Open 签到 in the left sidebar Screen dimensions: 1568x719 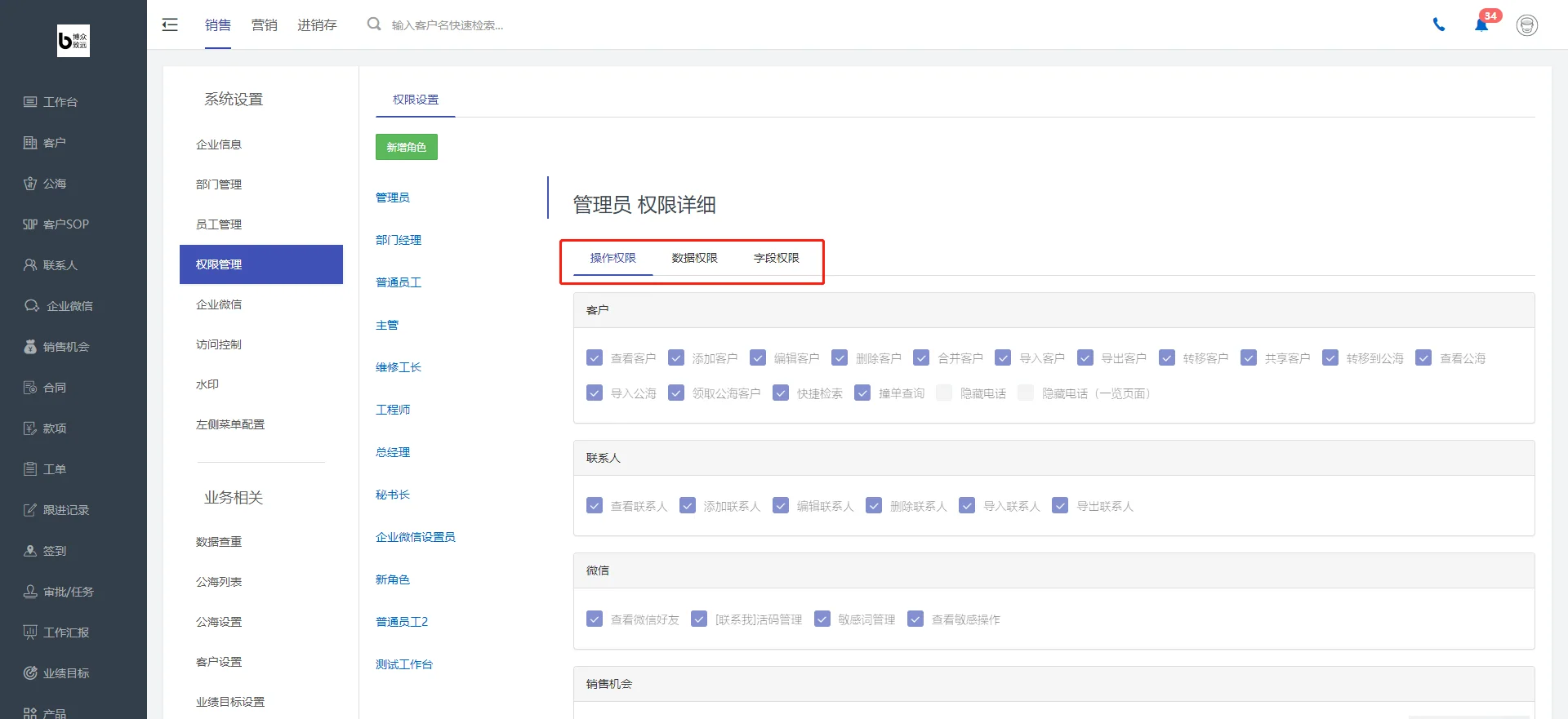tap(45, 551)
